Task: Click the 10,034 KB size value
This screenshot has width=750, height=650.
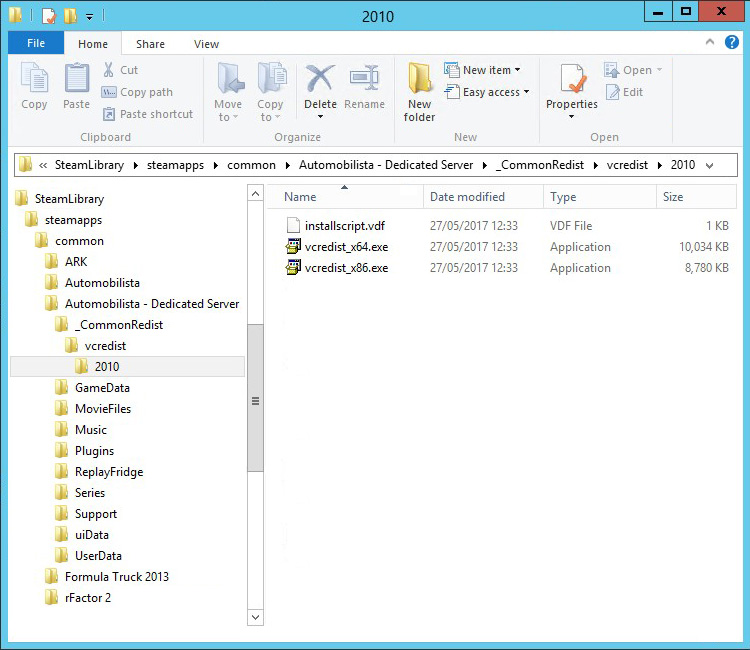Action: (x=704, y=247)
